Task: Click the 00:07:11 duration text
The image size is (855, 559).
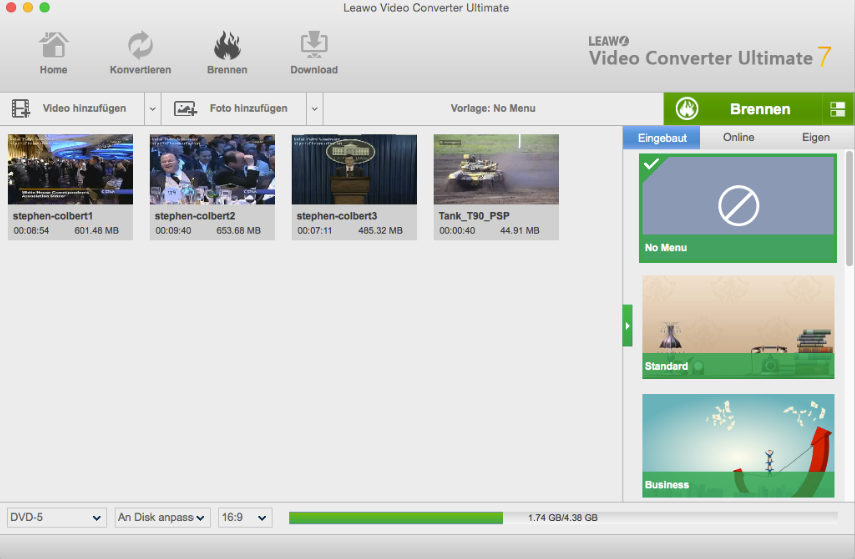Action: pos(315,231)
